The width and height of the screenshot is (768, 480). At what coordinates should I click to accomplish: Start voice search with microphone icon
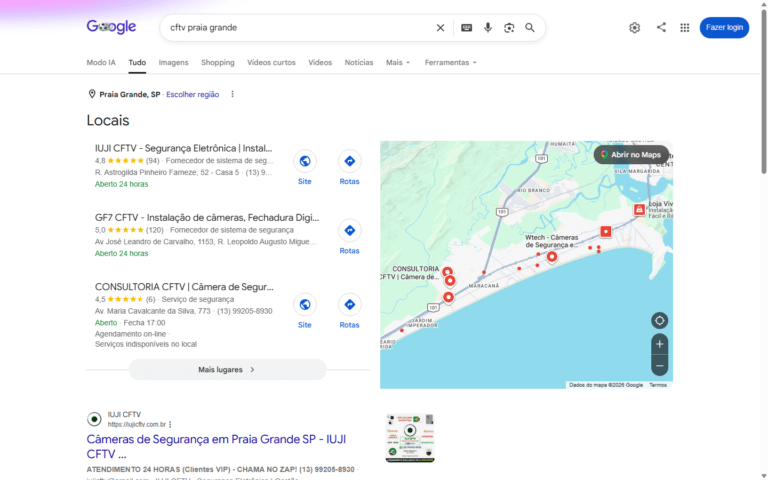488,28
